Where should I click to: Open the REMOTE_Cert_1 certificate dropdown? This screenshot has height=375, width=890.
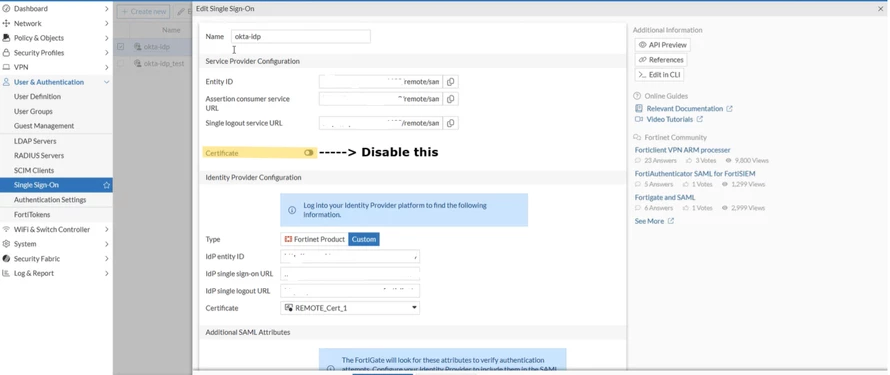[350, 308]
